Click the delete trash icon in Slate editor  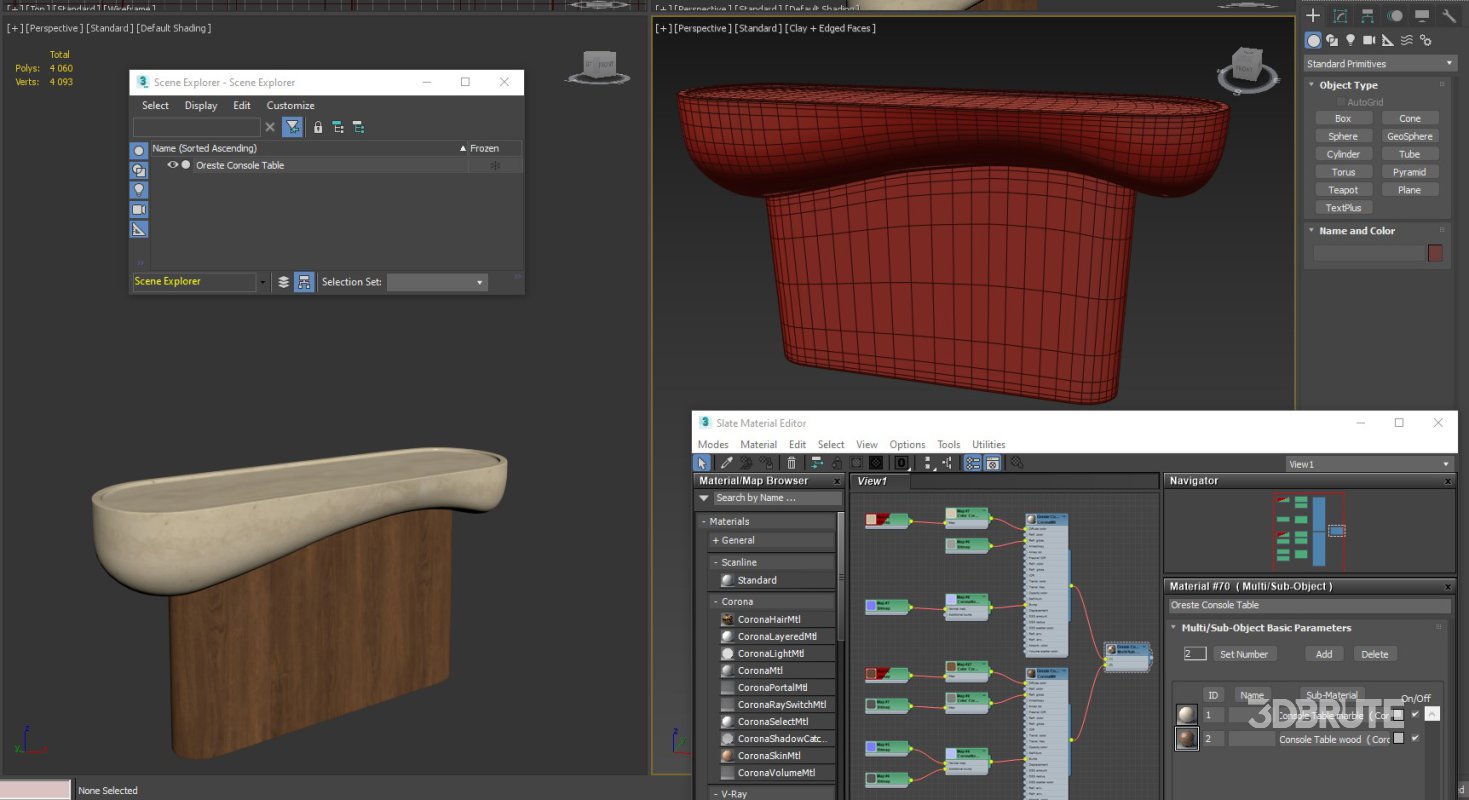click(791, 463)
